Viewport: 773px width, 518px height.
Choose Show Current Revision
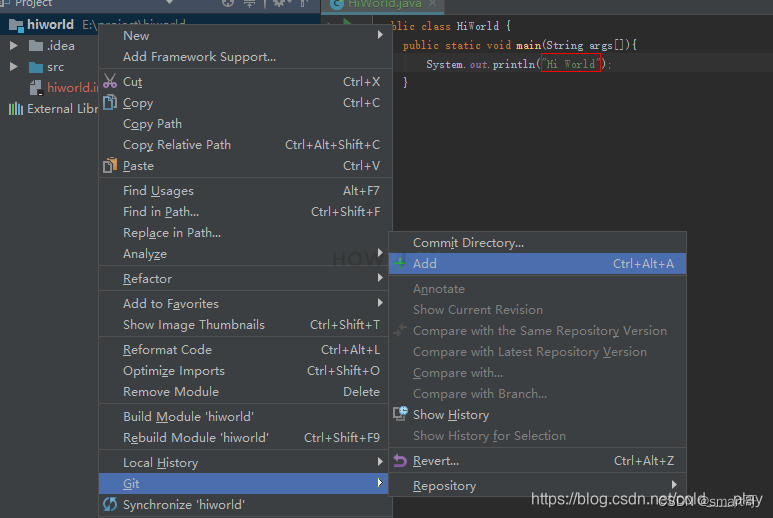[537, 310]
